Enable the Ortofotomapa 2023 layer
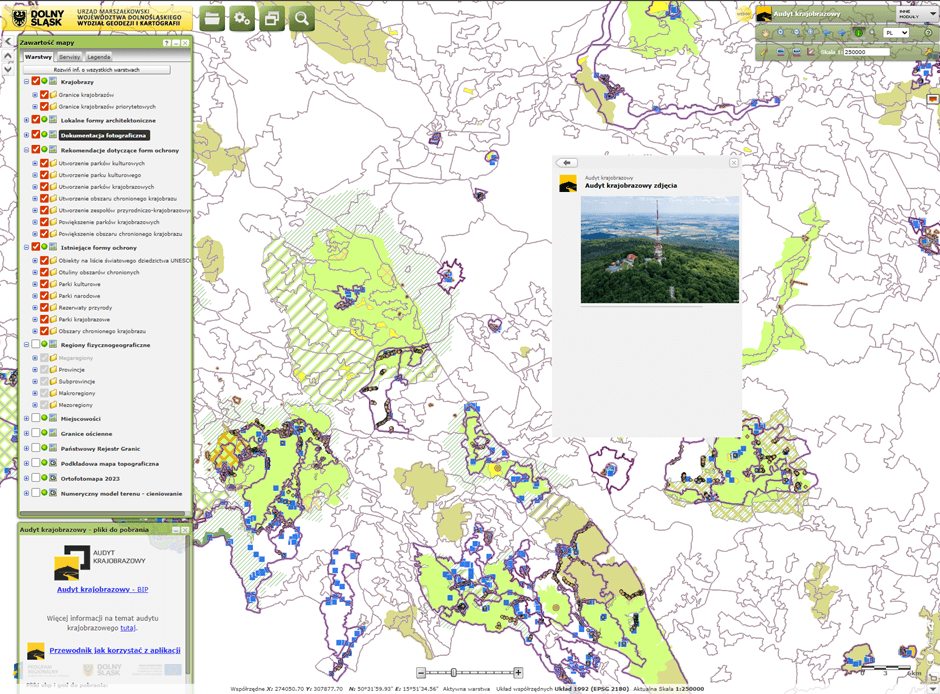Viewport: 940px width, 694px height. [x=36, y=478]
